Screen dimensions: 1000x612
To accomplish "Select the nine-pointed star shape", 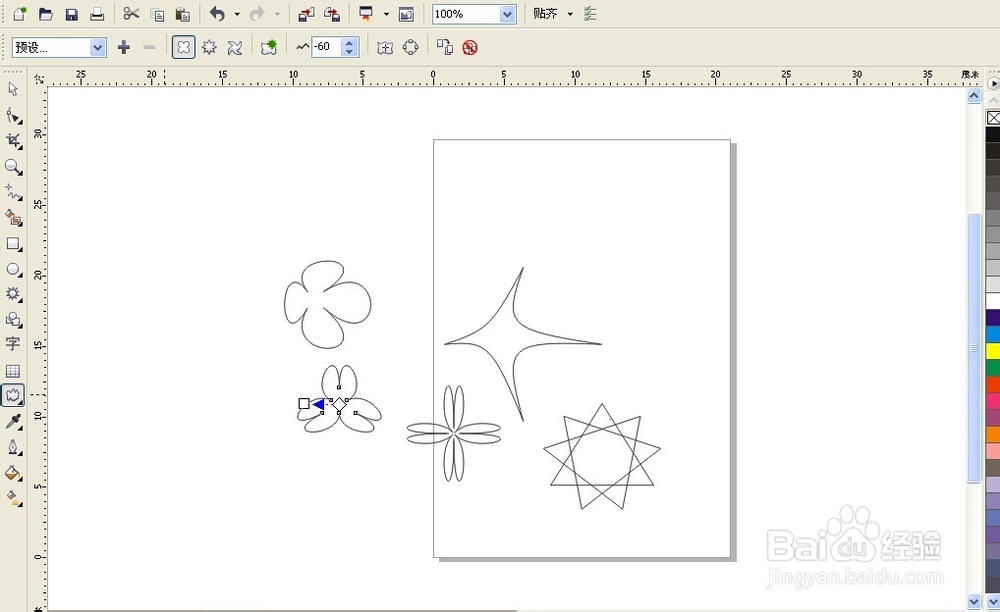I will click(602, 456).
